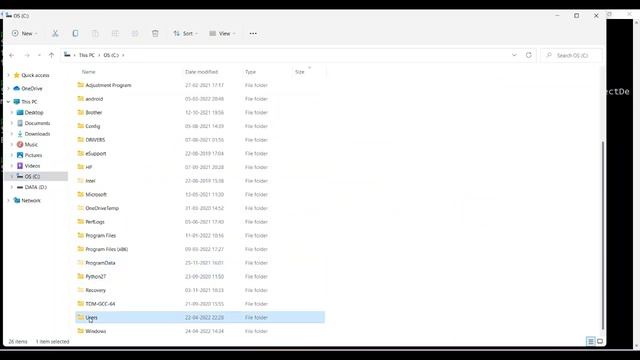Select the ProgramData folder name
The height and width of the screenshot is (360, 640).
pos(100,263)
